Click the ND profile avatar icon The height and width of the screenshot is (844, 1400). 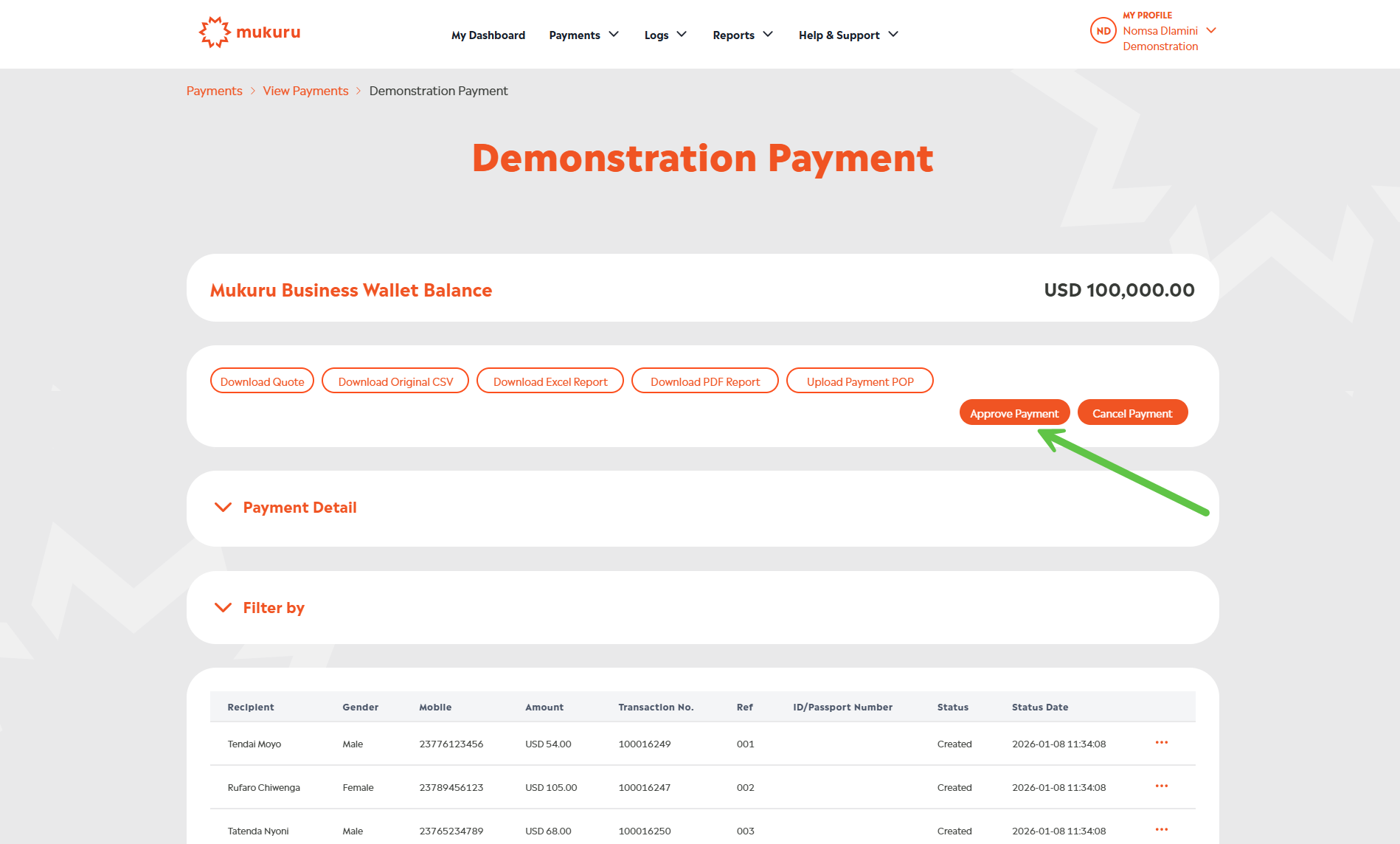coord(1103,31)
